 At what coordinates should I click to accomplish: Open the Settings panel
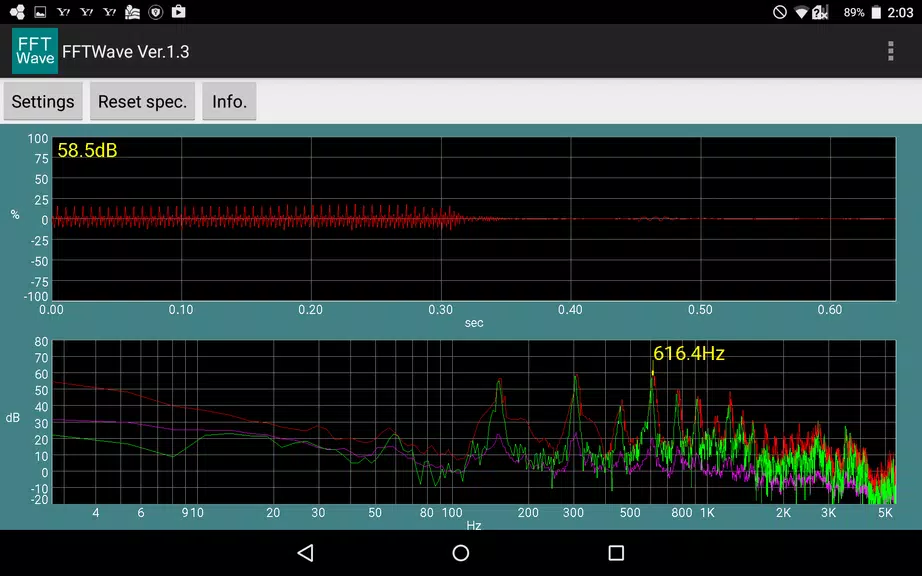point(43,101)
